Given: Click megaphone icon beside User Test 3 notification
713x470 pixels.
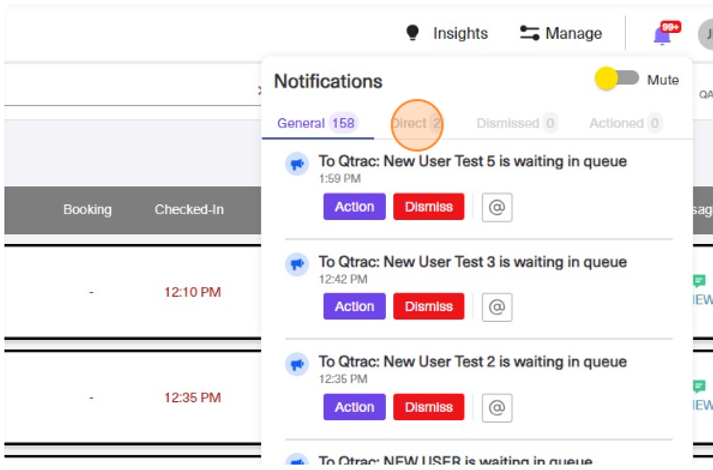Looking at the screenshot, I should click(x=297, y=264).
